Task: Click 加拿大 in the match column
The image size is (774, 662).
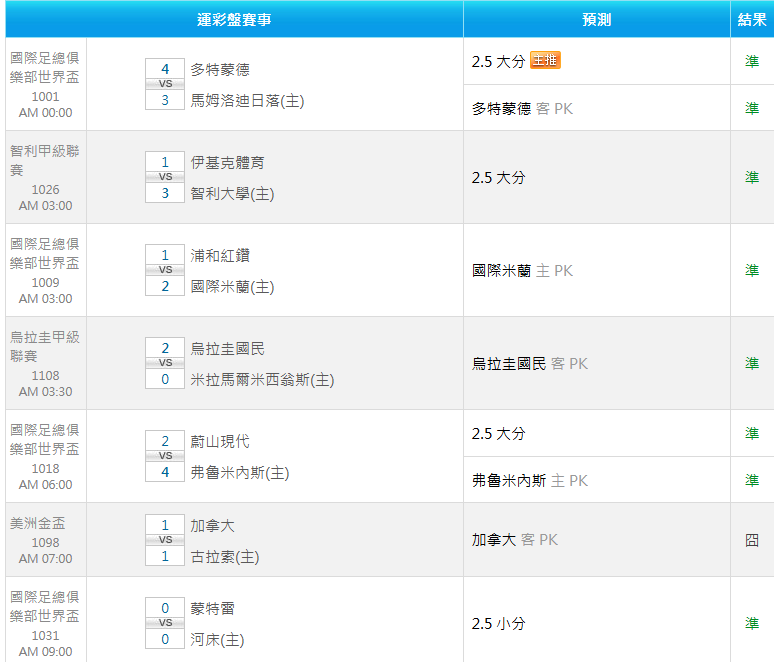Action: click(x=213, y=526)
